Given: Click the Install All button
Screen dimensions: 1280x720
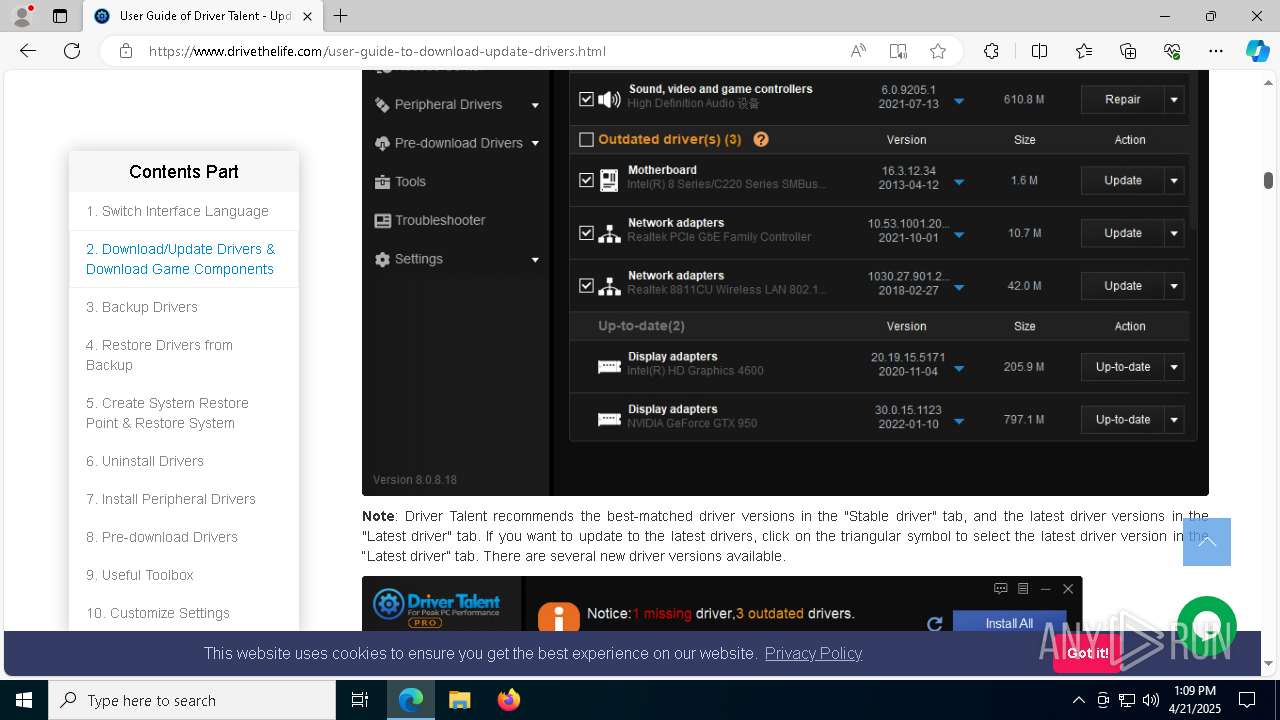Looking at the screenshot, I should pyautogui.click(x=1009, y=622).
